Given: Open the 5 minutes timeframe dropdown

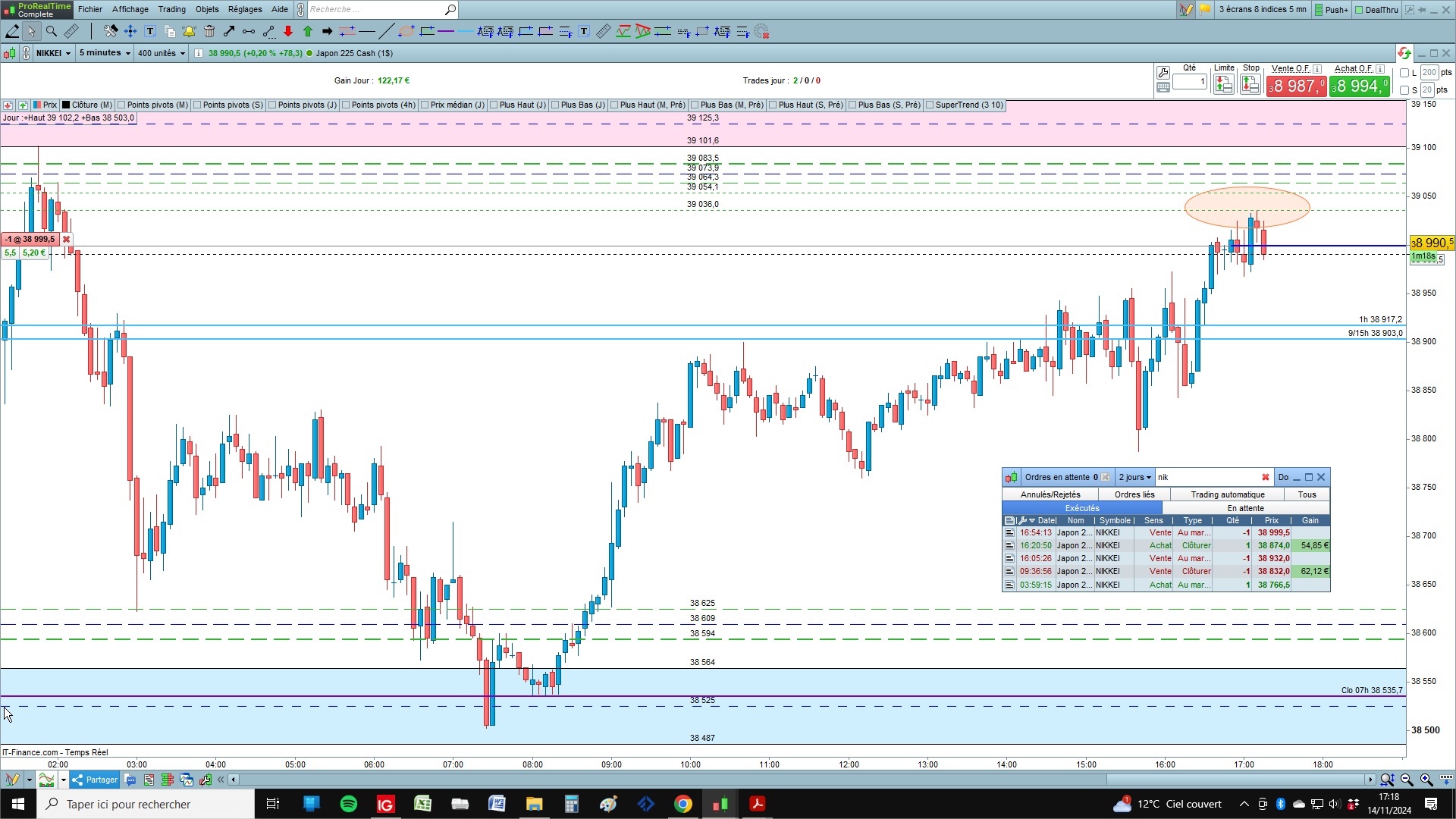Looking at the screenshot, I should (105, 53).
